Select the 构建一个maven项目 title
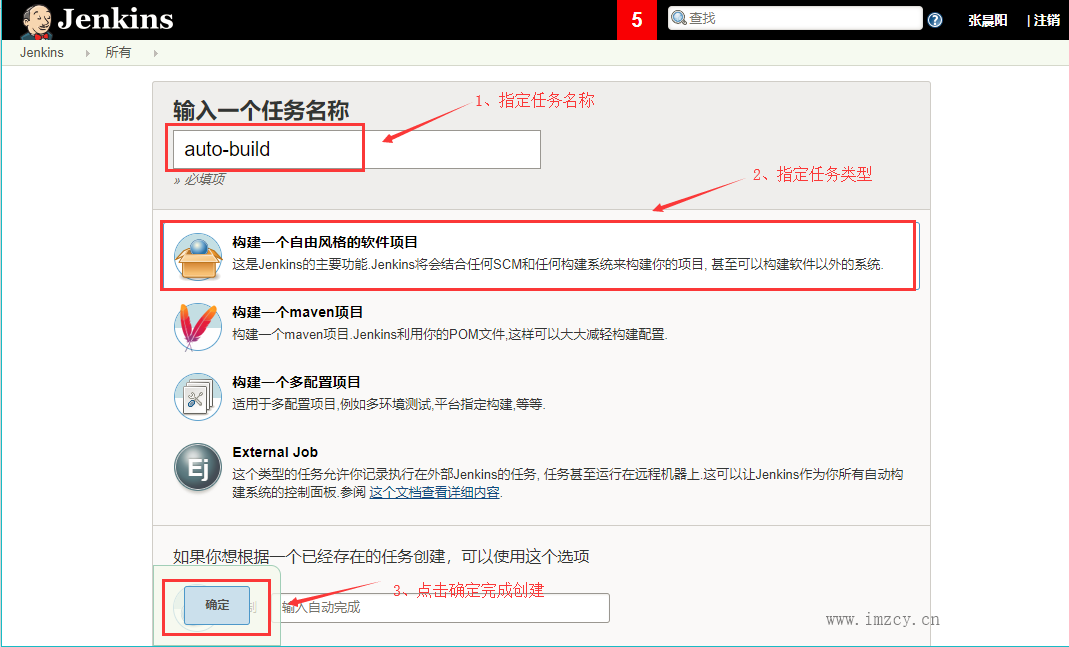The height and width of the screenshot is (647, 1069). 298,312
